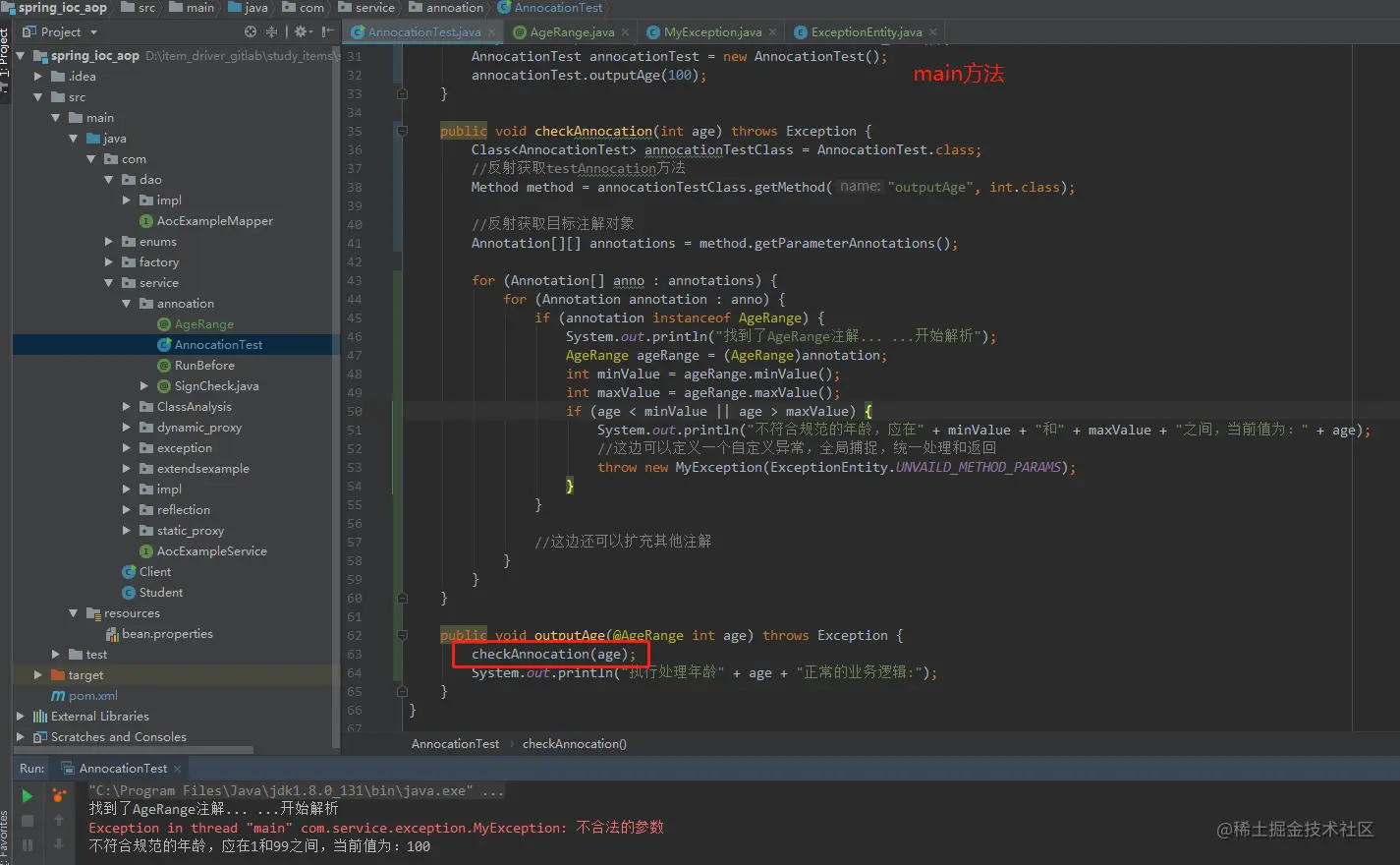Viewport: 1400px width, 865px height.
Task: Click checkAnnocation() in the bottom breadcrumb
Action: 575,744
